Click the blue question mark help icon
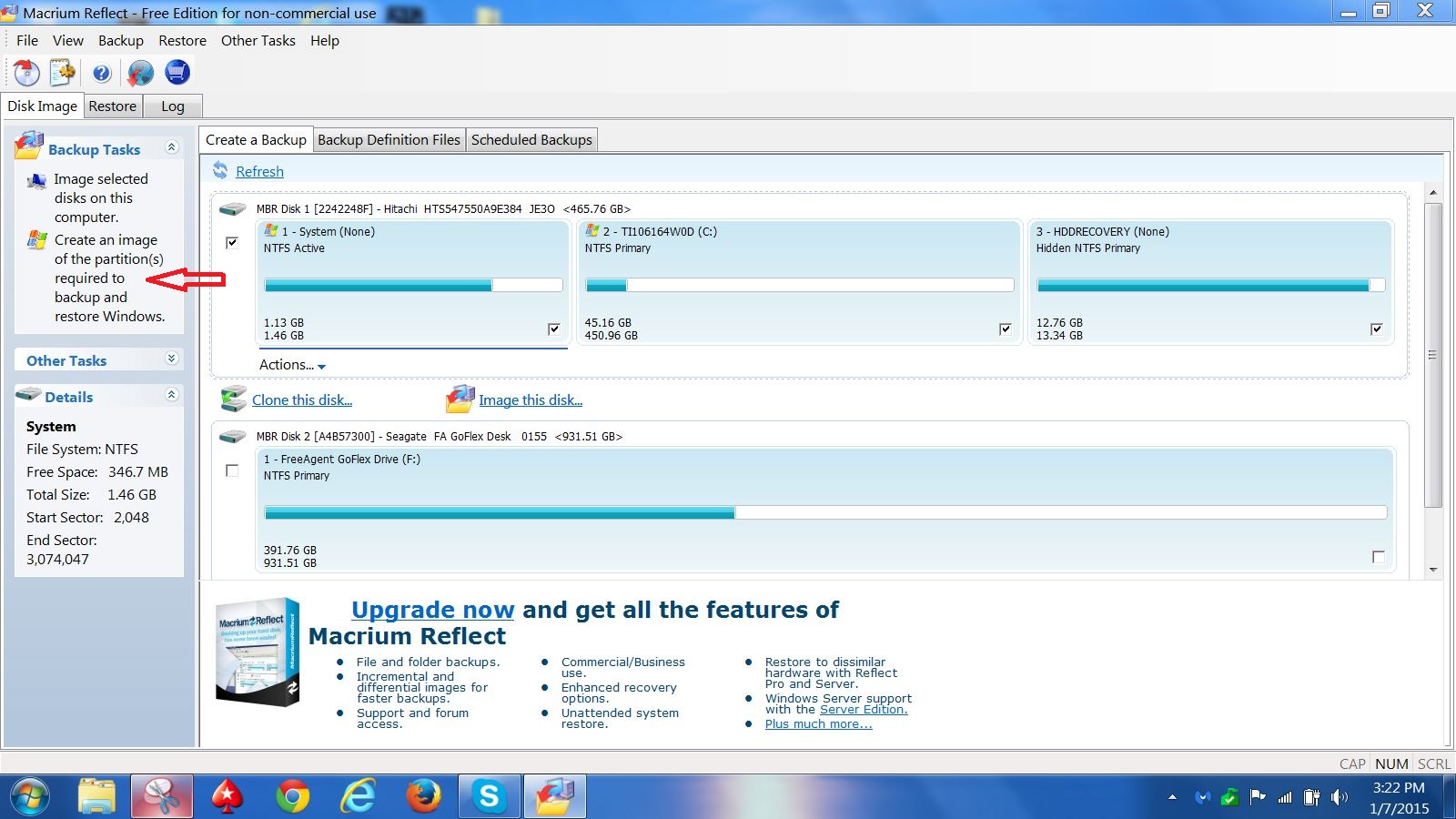Image resolution: width=1456 pixels, height=819 pixels. tap(102, 73)
